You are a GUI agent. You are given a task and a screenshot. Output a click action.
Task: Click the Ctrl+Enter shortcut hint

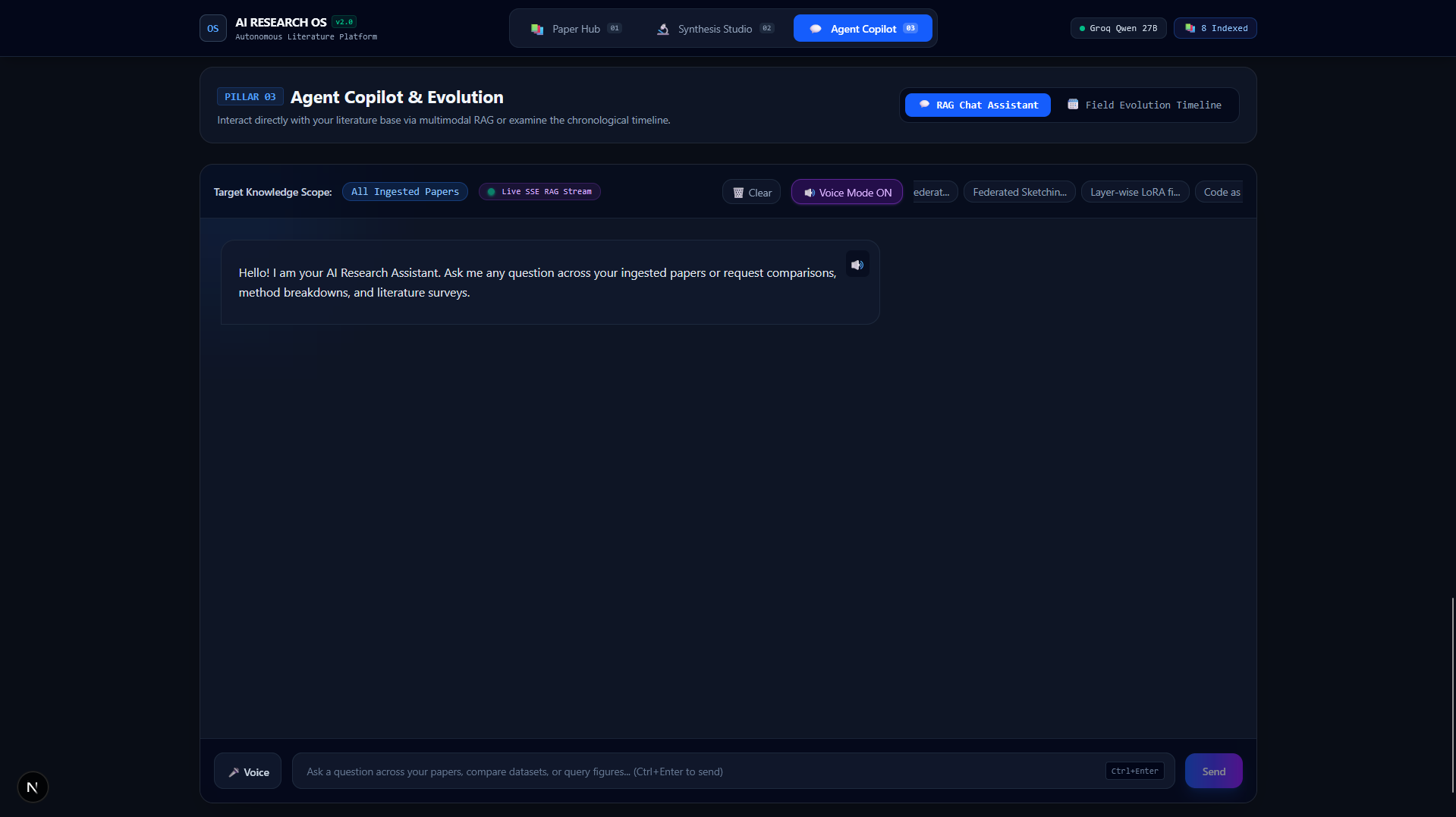coord(1135,771)
